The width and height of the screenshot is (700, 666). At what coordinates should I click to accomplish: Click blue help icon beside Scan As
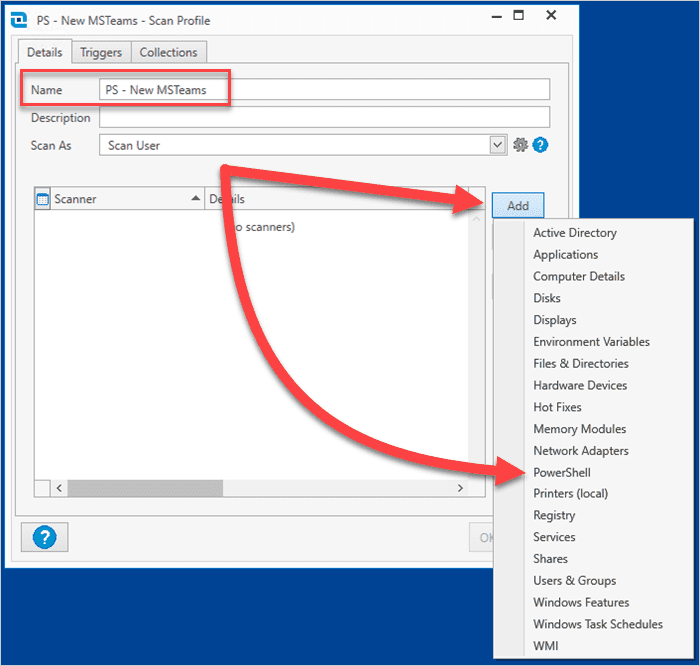[x=540, y=145]
